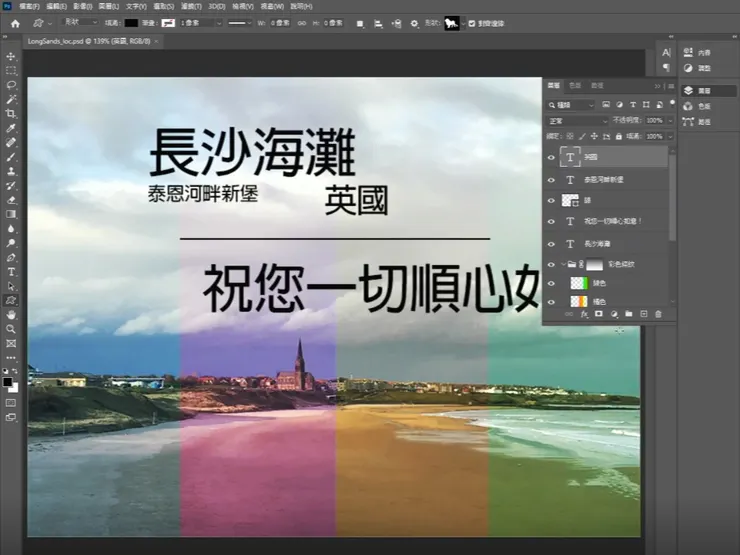Select the Clone Stamp tool

(x=11, y=171)
